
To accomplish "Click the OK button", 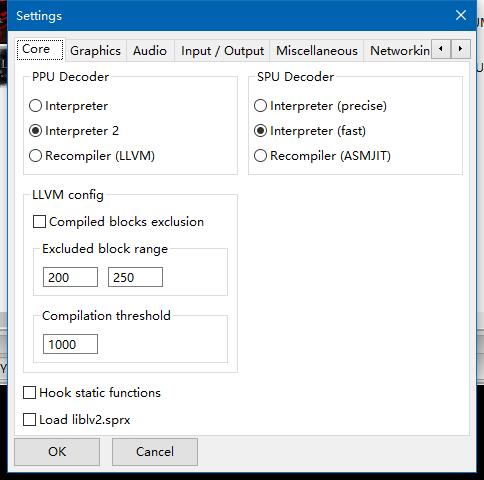I will pos(57,452).
